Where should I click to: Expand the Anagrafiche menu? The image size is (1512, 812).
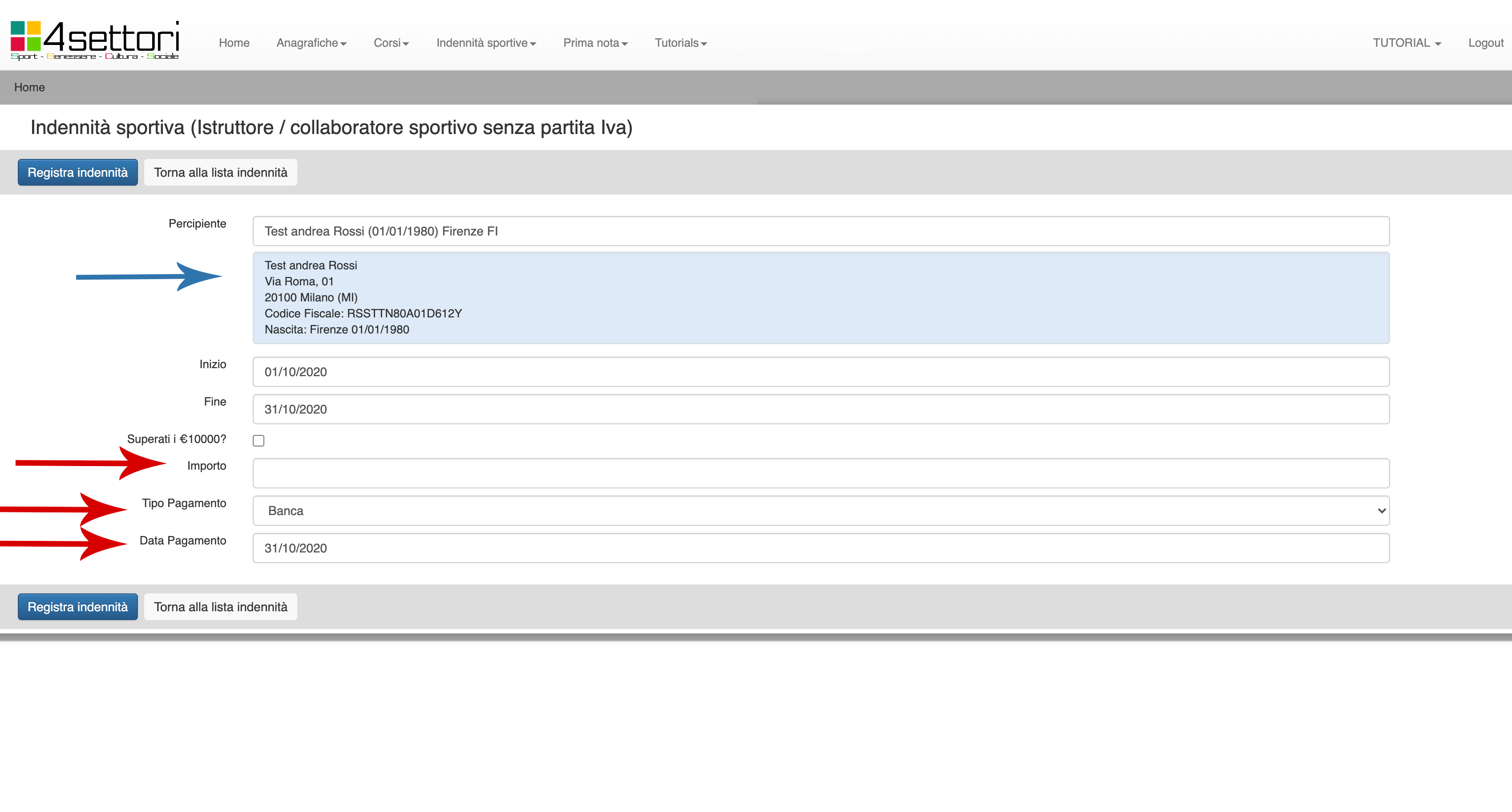coord(311,43)
